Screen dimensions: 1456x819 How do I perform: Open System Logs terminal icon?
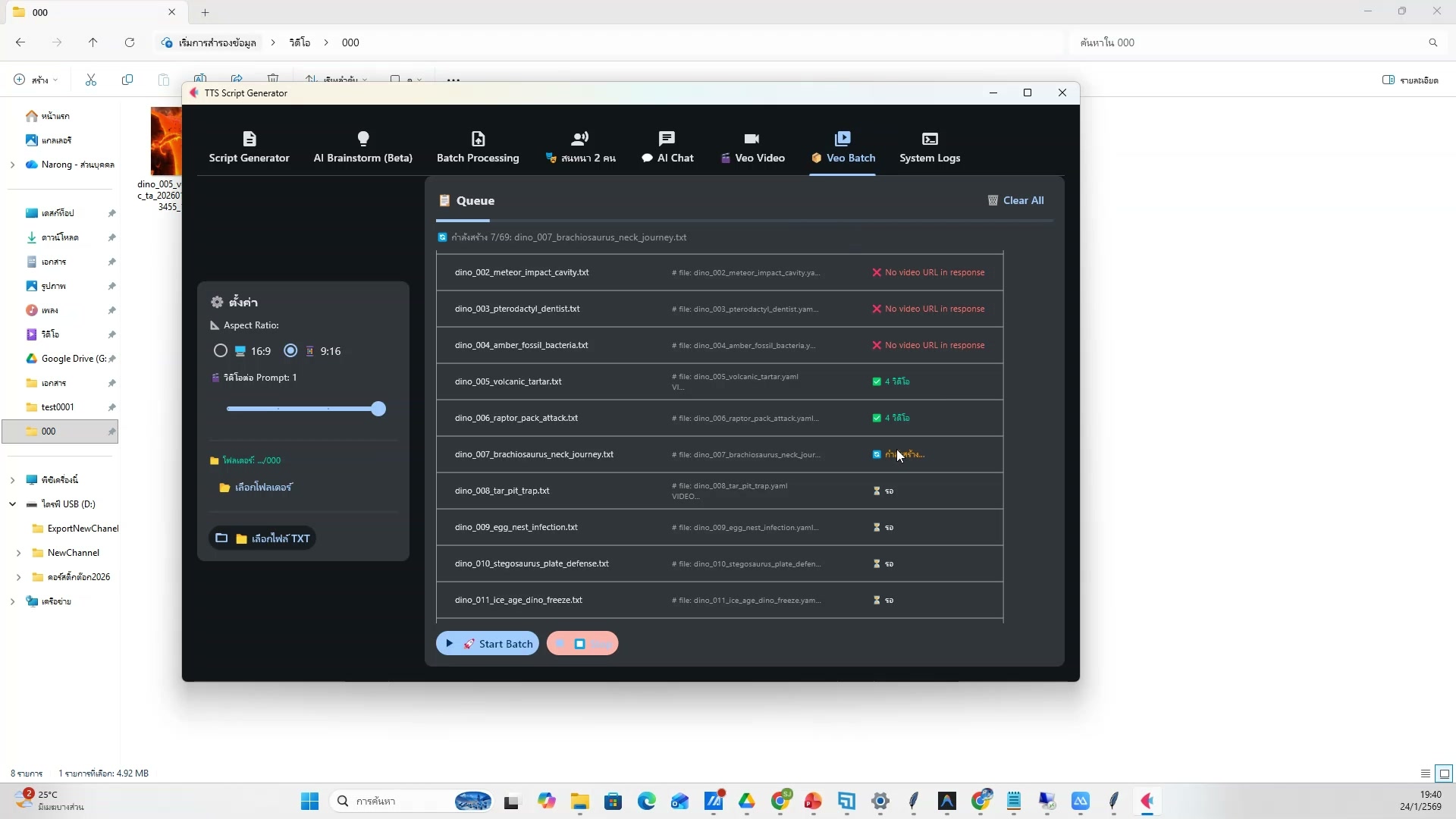point(930,139)
